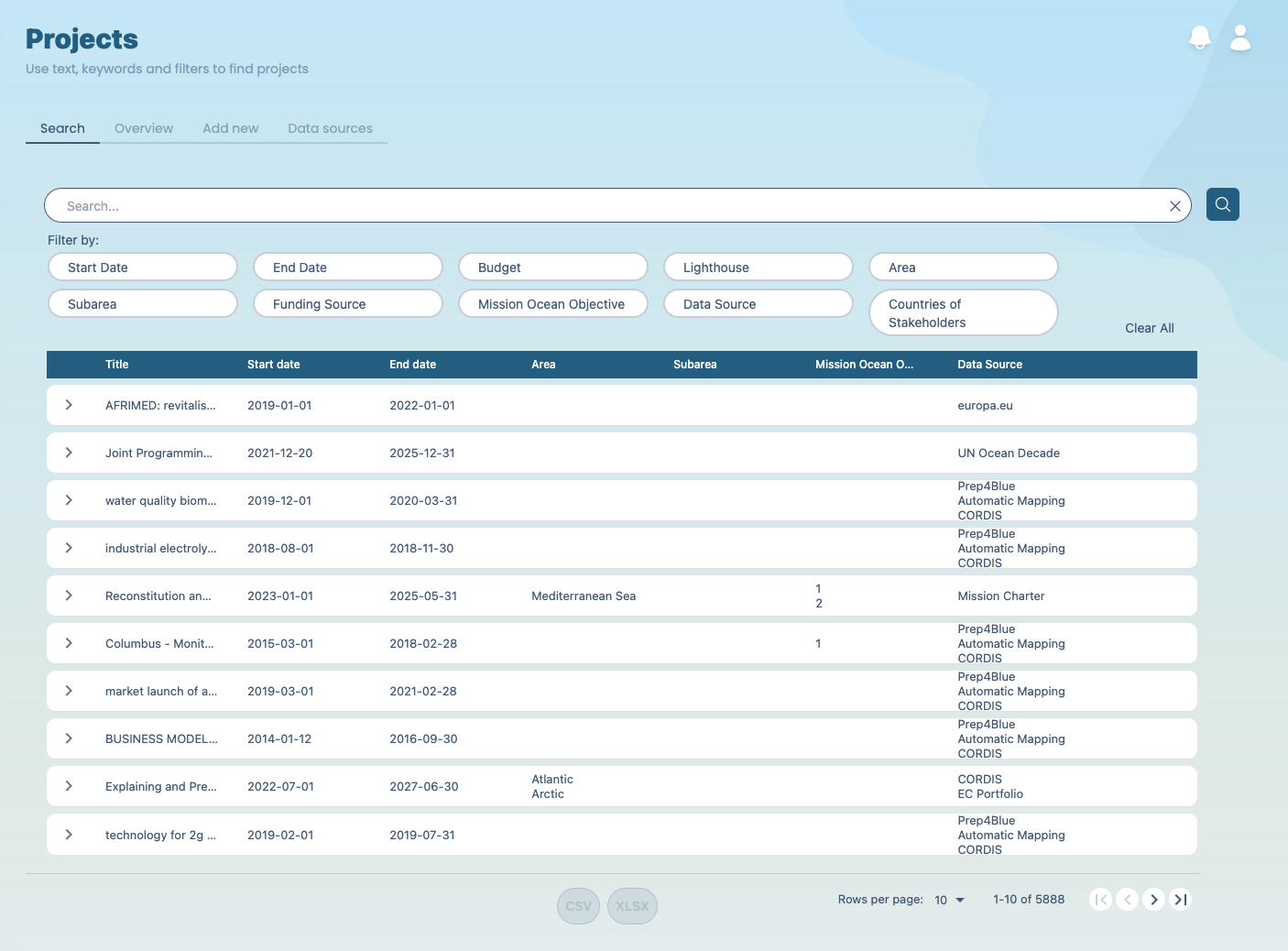Viewport: 1288px width, 951px height.
Task: Click the magnifier search button
Action: point(1223,204)
